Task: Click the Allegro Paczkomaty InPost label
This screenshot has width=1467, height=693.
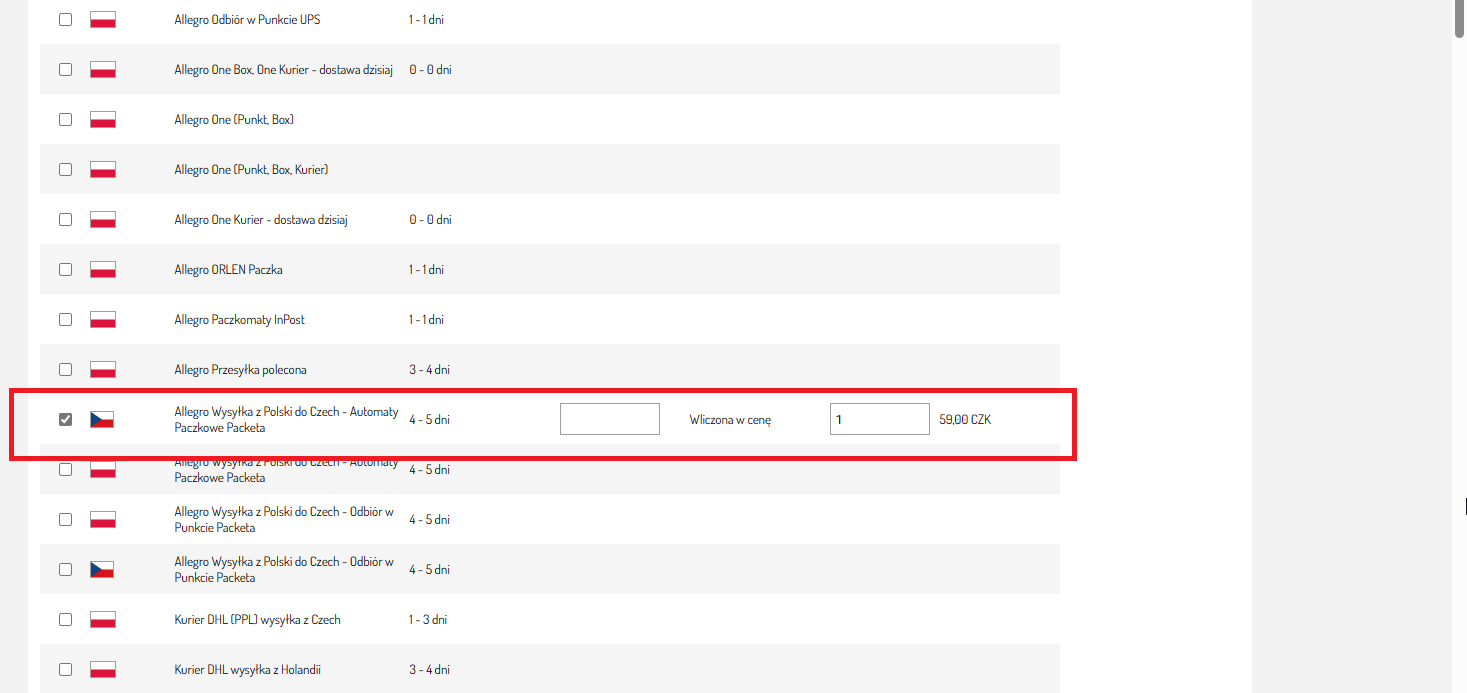Action: (239, 319)
